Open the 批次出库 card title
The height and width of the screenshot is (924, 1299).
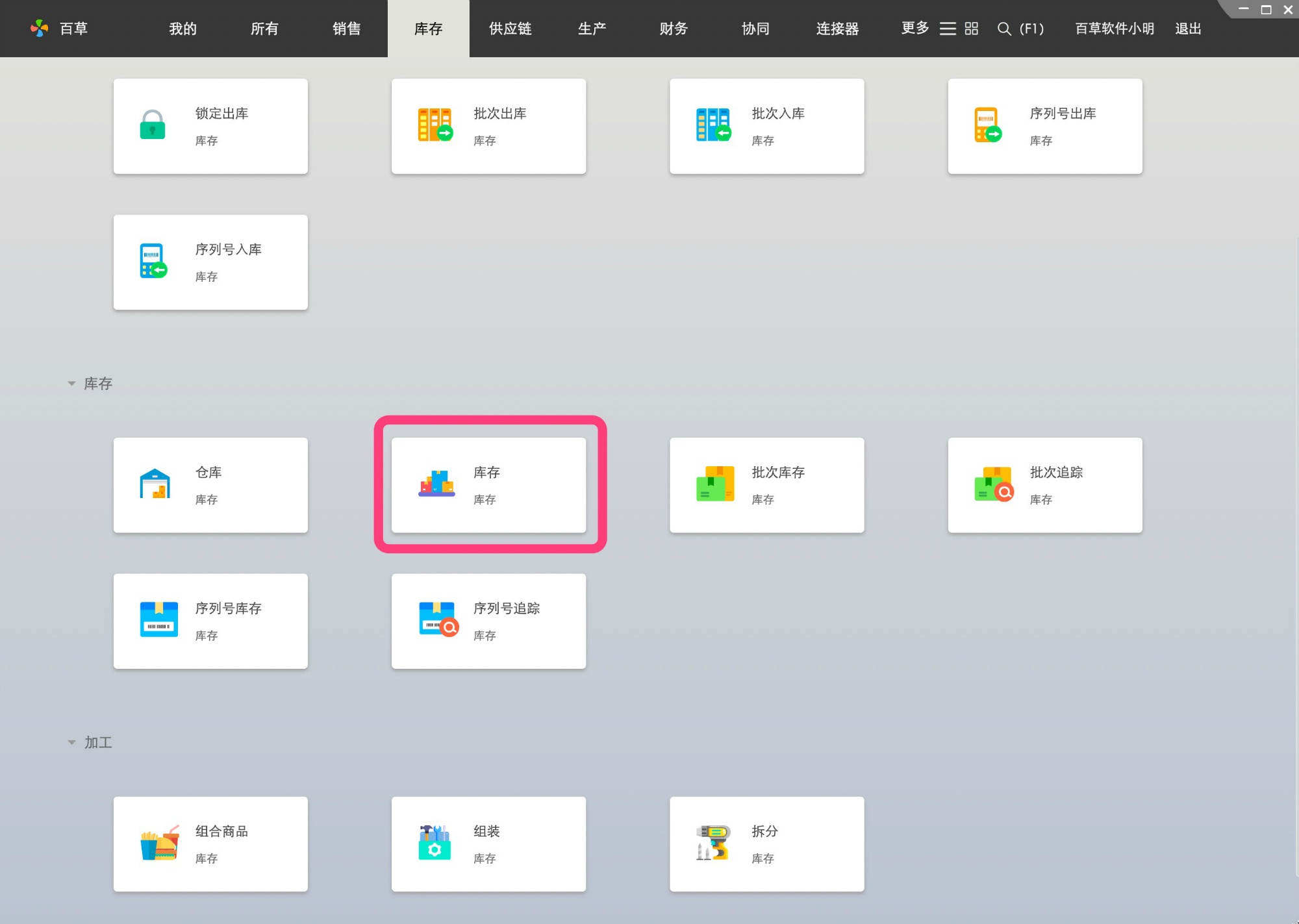[x=500, y=114]
